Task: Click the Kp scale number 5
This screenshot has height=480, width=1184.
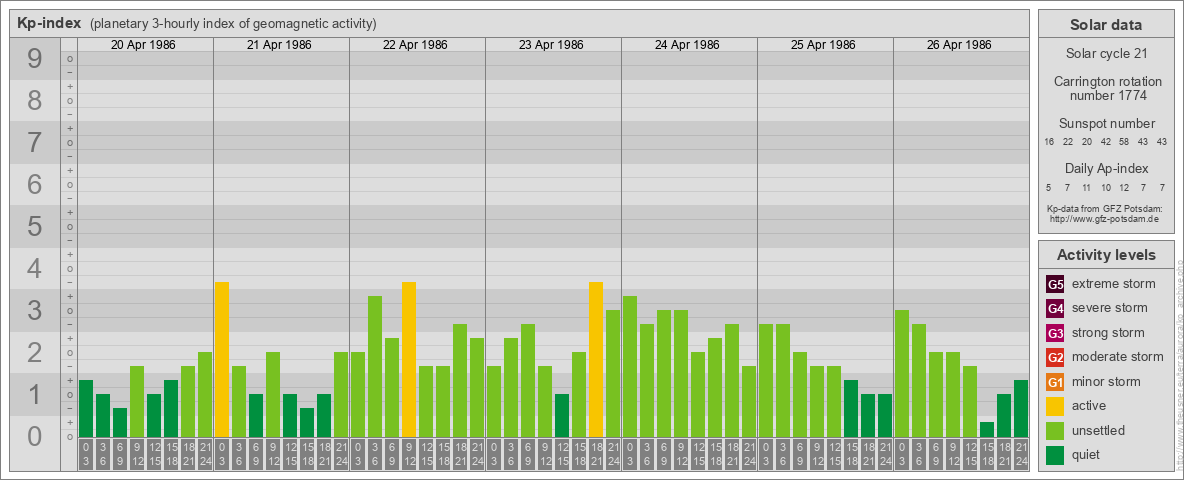Action: tap(34, 226)
